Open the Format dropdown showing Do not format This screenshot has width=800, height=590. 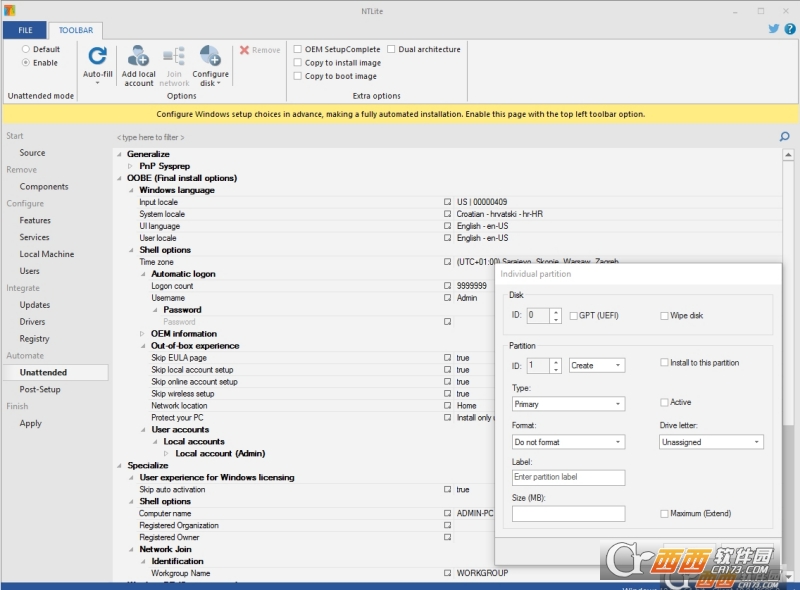(568, 442)
